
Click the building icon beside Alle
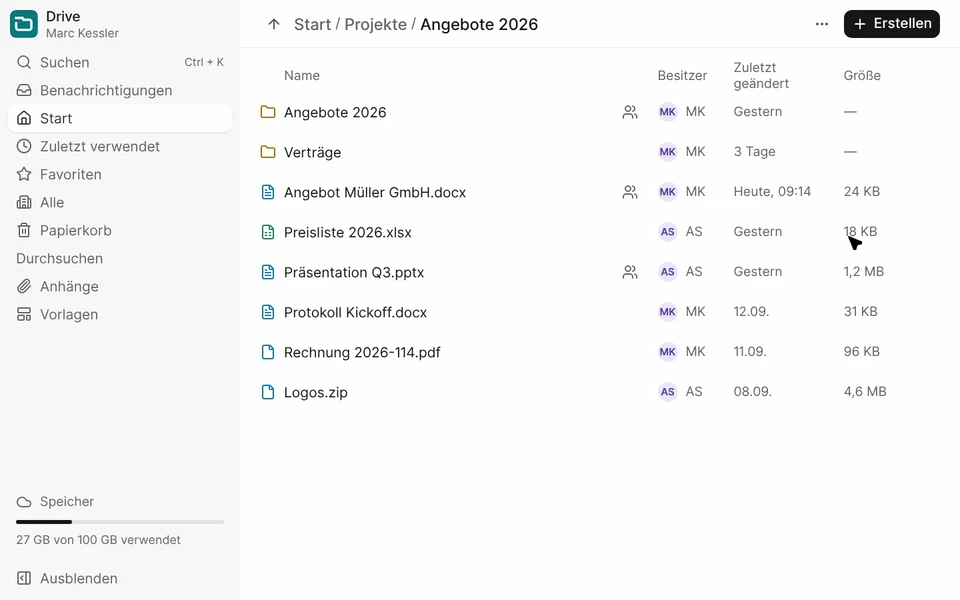tap(24, 203)
